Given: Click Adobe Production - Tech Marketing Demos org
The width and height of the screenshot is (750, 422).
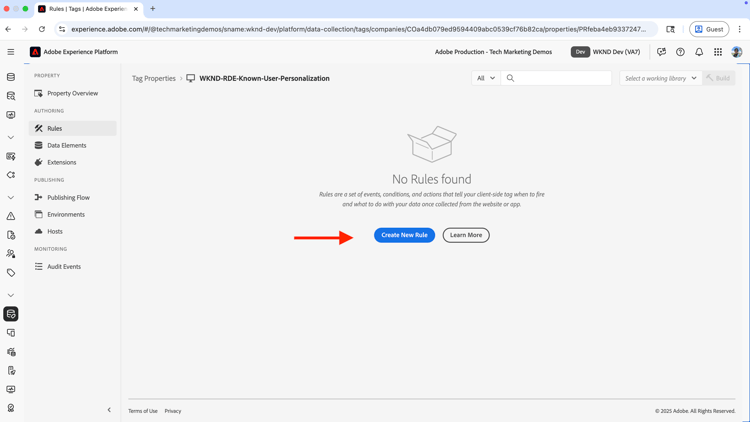Looking at the screenshot, I should pyautogui.click(x=493, y=52).
